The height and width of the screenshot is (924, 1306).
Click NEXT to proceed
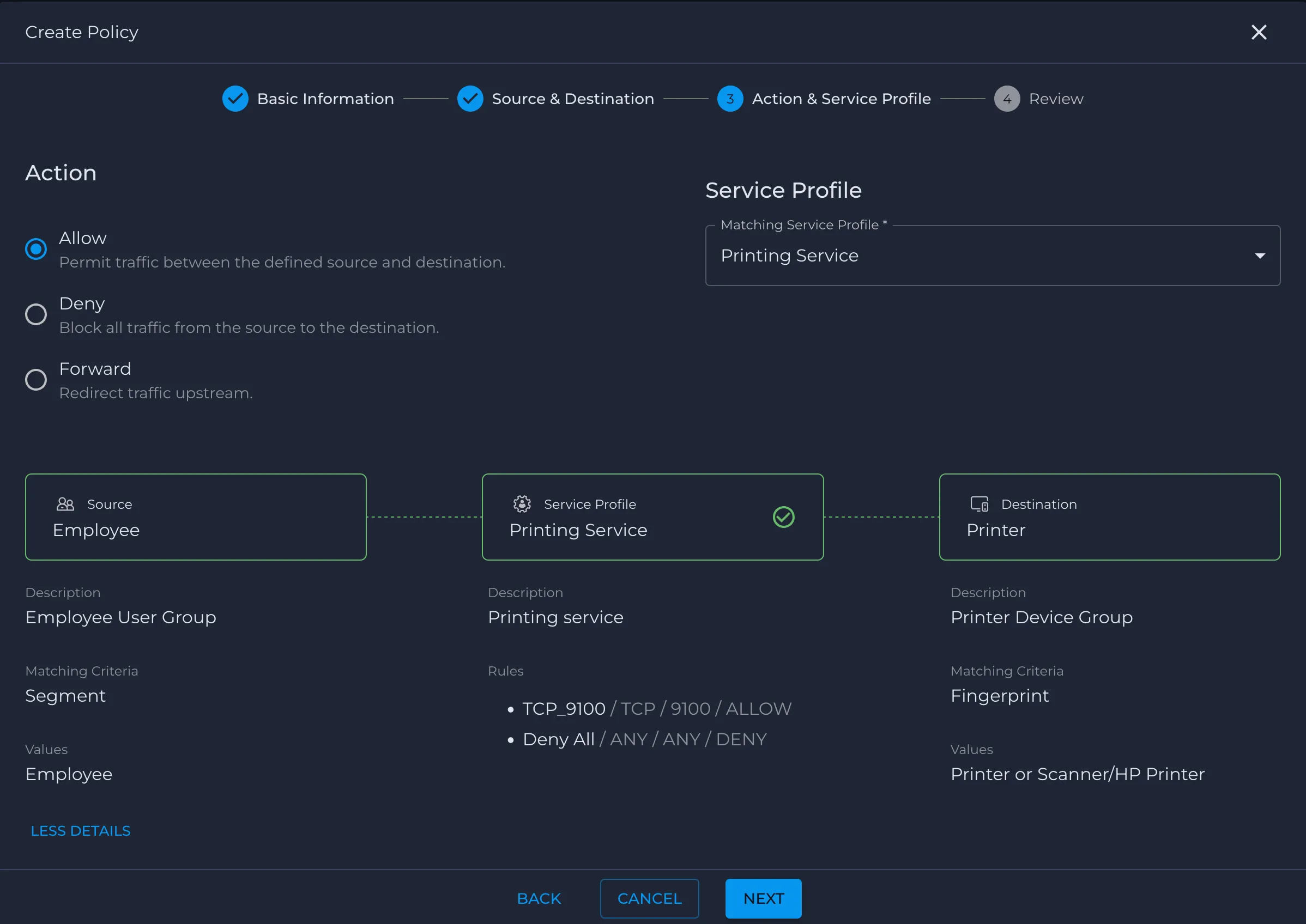point(763,898)
